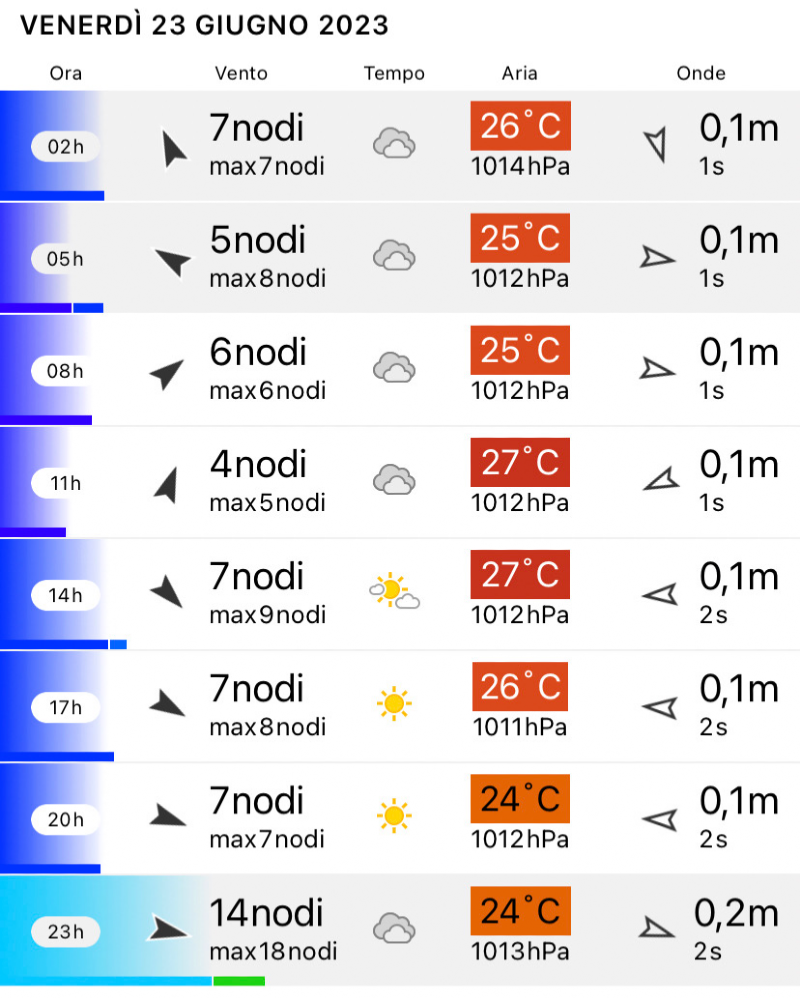
Task: Click the 24°C temperature badge at 20h
Action: [x=520, y=798]
